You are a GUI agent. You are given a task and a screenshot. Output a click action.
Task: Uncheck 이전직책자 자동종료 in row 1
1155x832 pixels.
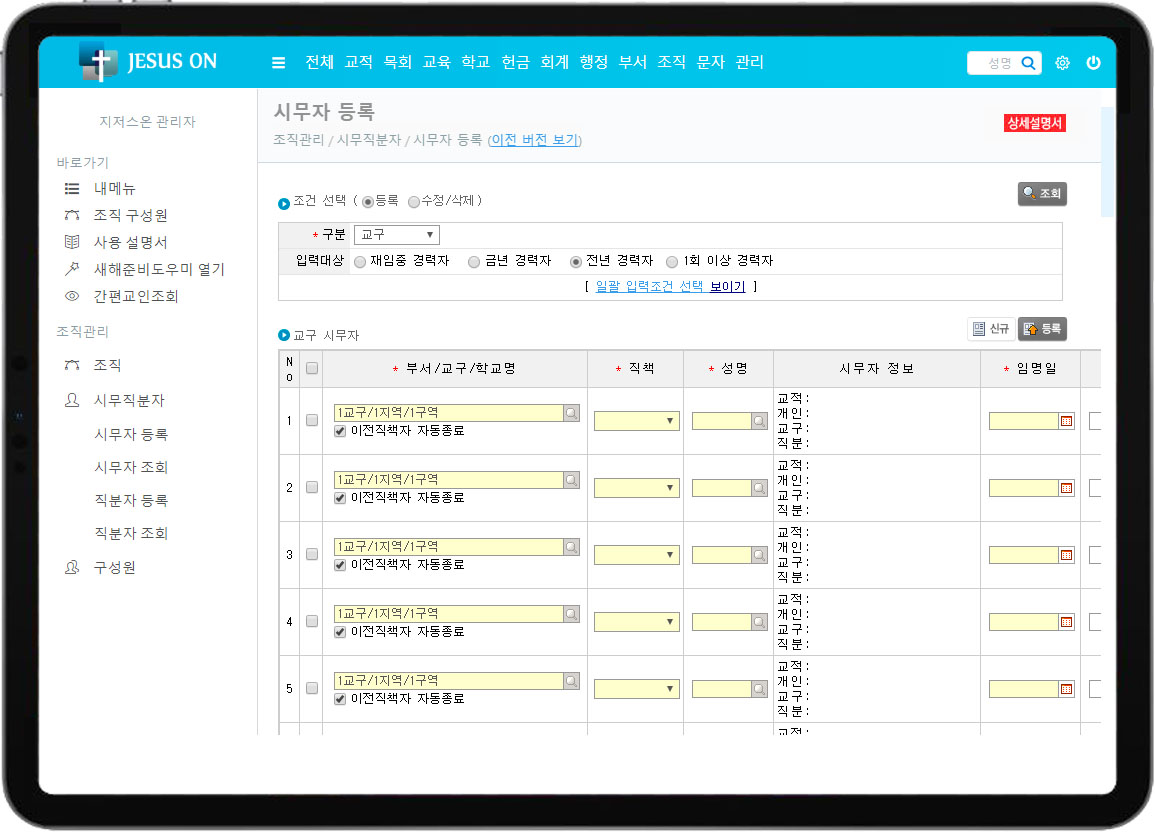coord(340,431)
